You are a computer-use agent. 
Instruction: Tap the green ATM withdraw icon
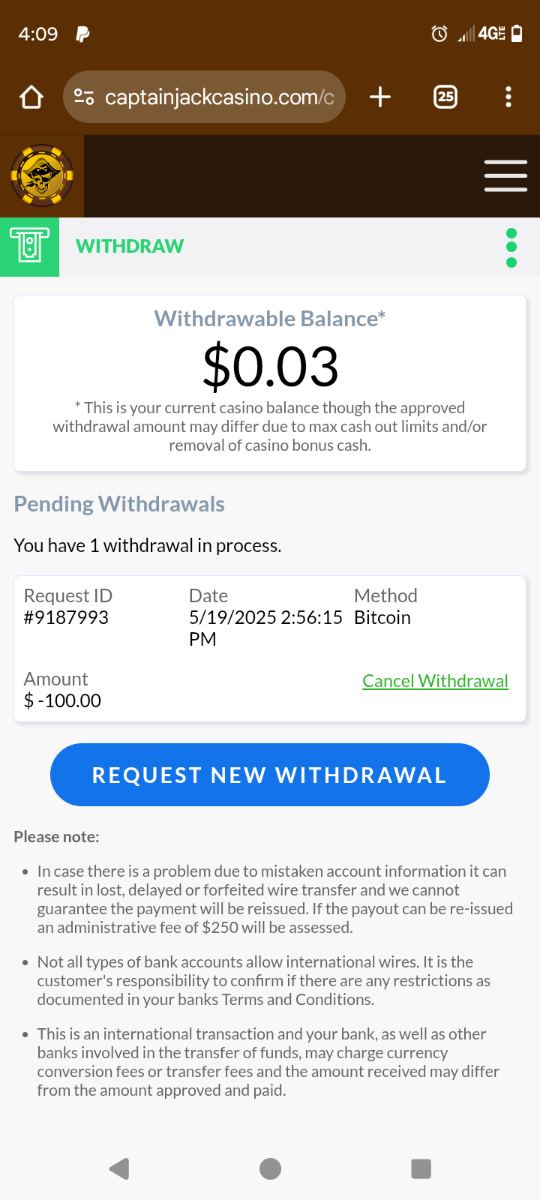[30, 246]
